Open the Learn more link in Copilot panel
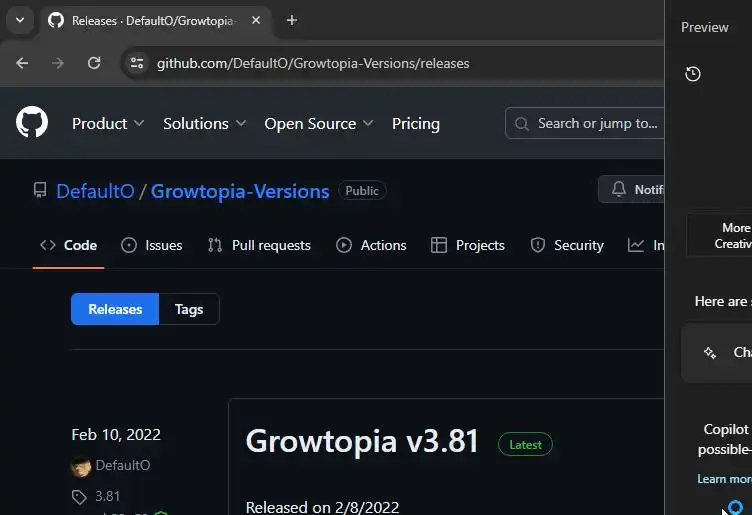This screenshot has width=752, height=515. click(725, 479)
